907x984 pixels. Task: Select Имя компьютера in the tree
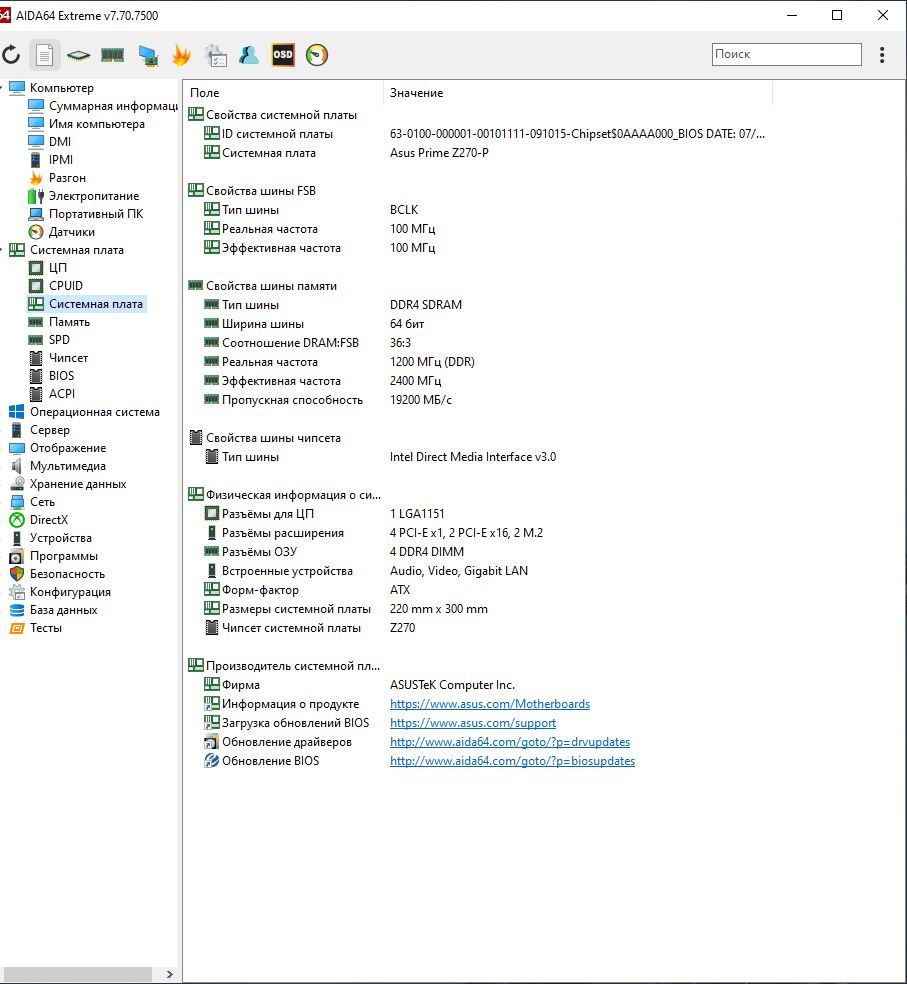click(97, 124)
